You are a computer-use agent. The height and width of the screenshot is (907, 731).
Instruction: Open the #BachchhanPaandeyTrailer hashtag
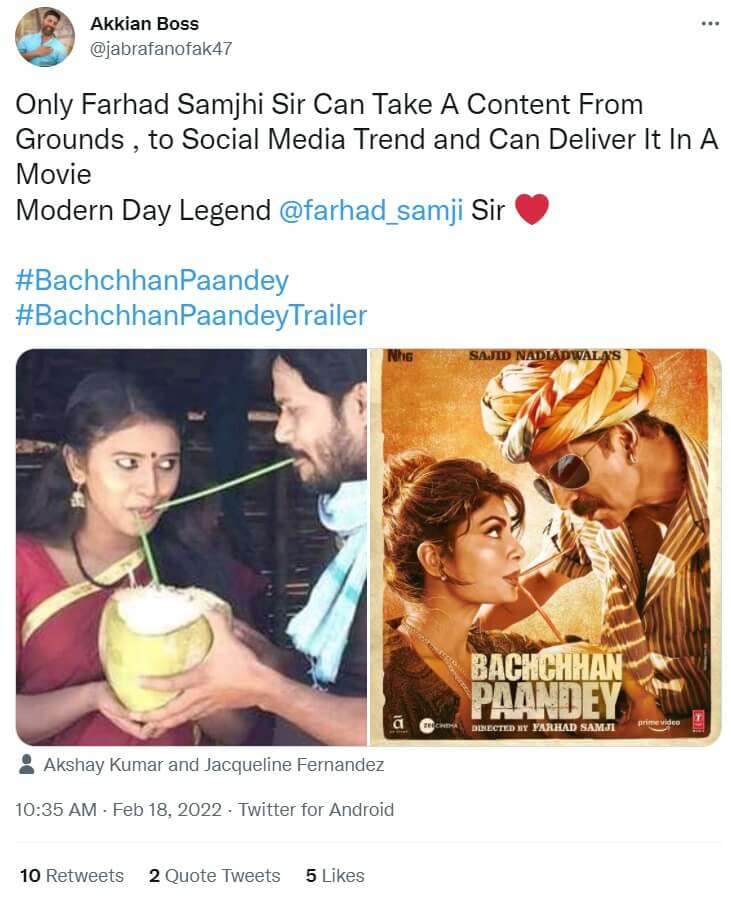click(x=191, y=316)
